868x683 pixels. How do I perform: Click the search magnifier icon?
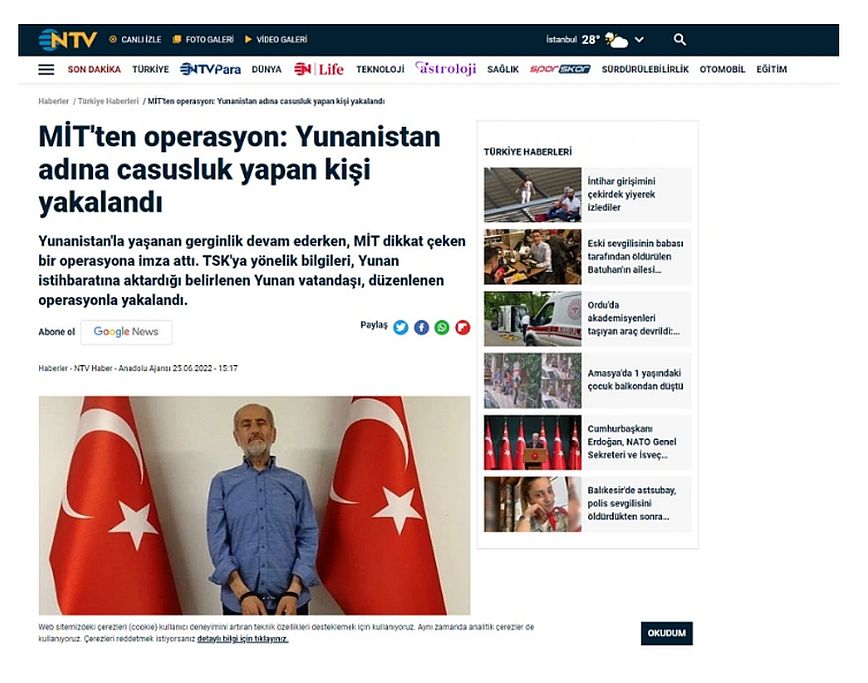[x=679, y=39]
